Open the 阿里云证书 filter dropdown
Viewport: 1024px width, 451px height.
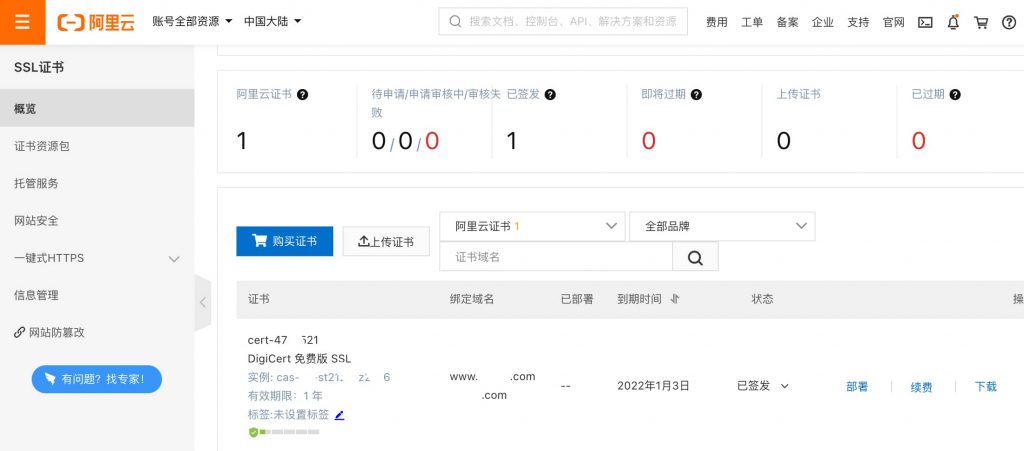point(532,226)
